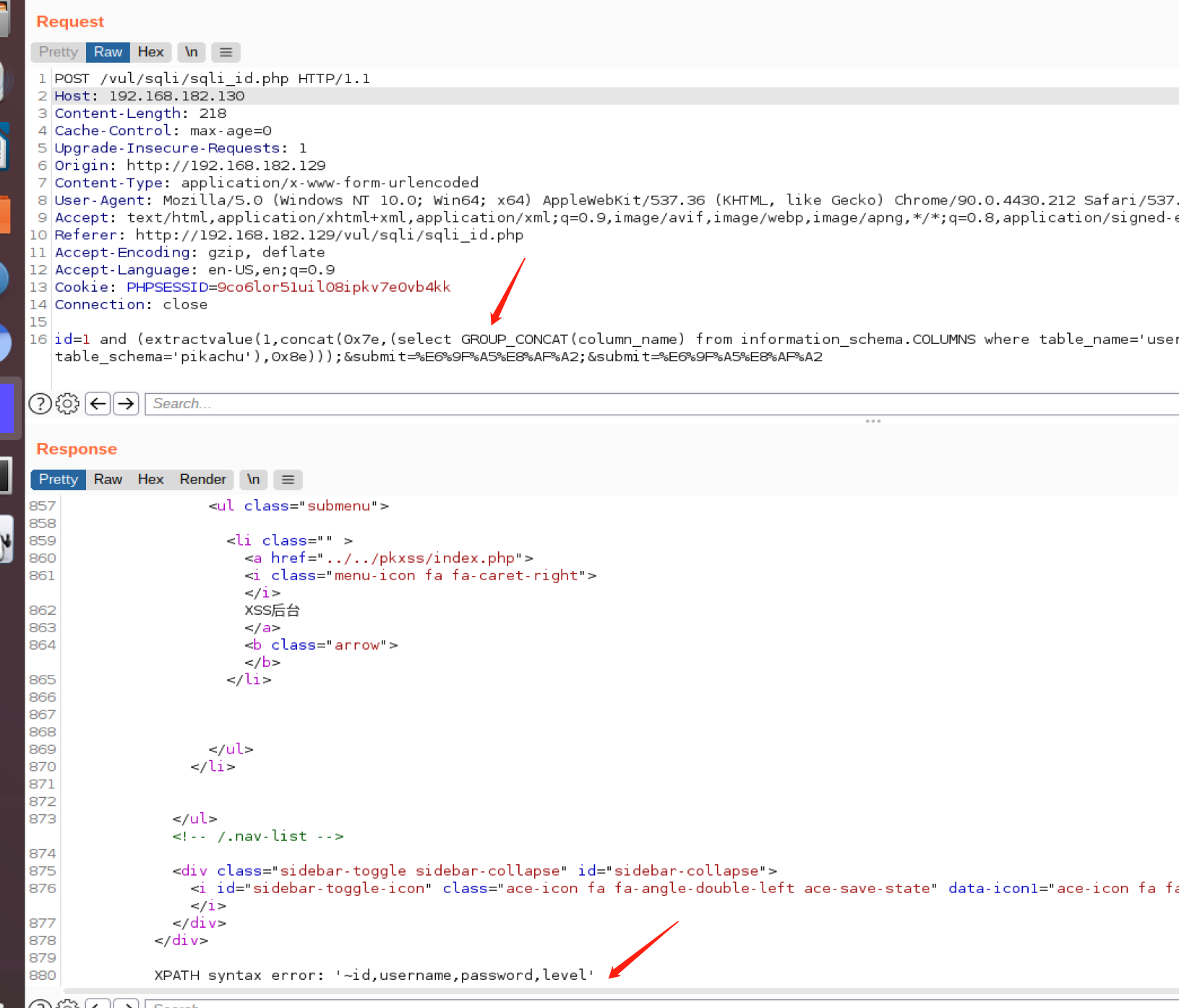Toggle non-printable characters in Response panel
Image resolution: width=1179 pixels, height=1008 pixels.
253,480
